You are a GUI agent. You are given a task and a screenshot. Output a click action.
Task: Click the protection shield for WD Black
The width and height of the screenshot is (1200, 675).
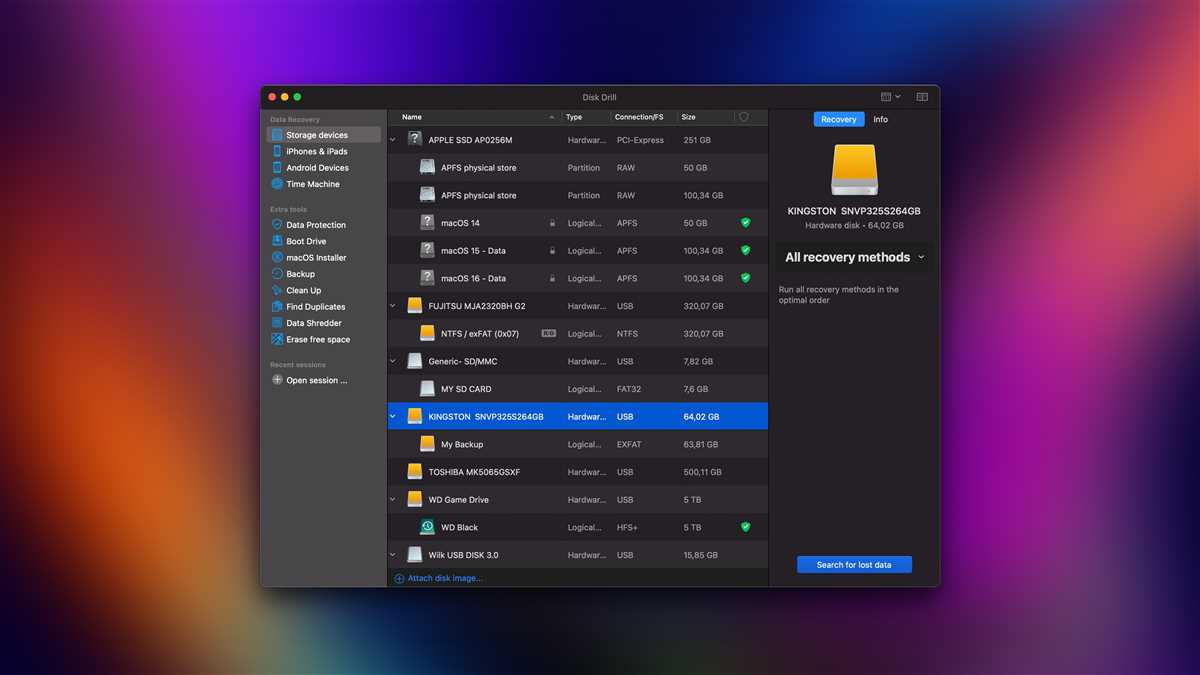[x=745, y=527]
